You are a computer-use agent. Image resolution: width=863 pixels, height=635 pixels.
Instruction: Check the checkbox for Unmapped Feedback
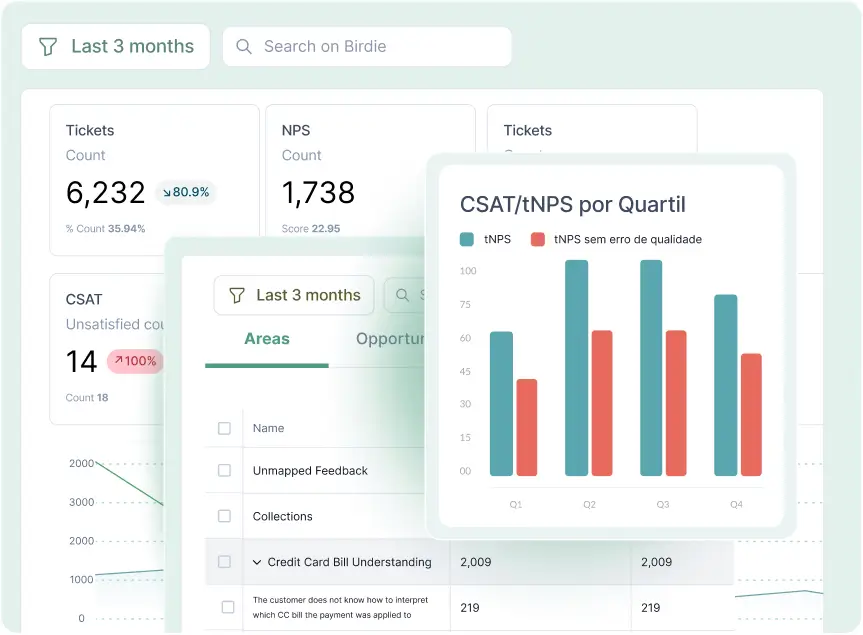point(224,471)
